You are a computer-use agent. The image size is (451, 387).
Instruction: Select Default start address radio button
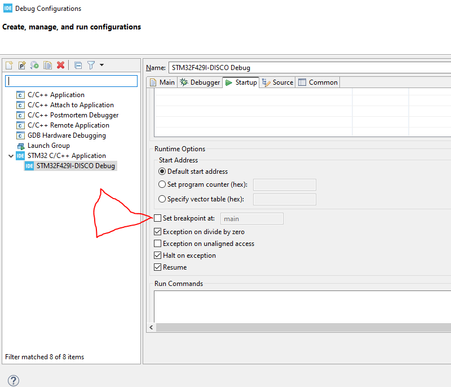tap(162, 171)
